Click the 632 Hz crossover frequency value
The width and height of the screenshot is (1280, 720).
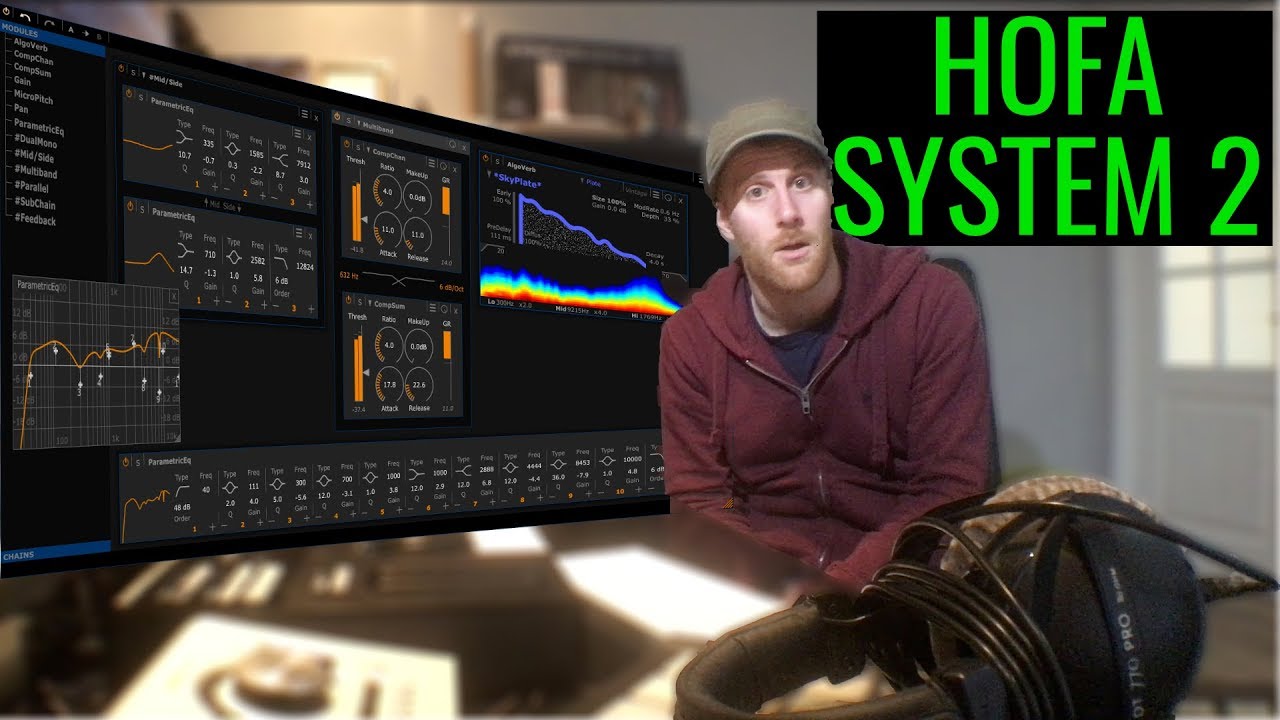click(349, 275)
